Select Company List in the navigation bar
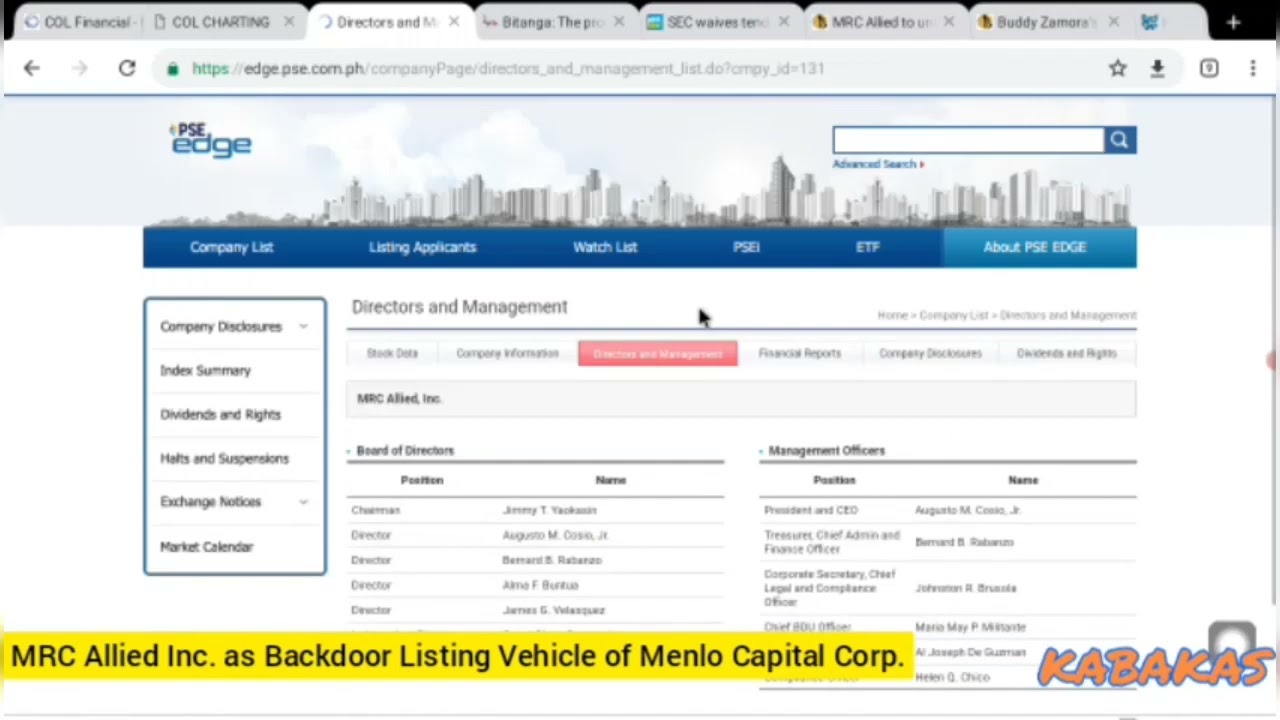This screenshot has height=720, width=1280. pyautogui.click(x=231, y=247)
